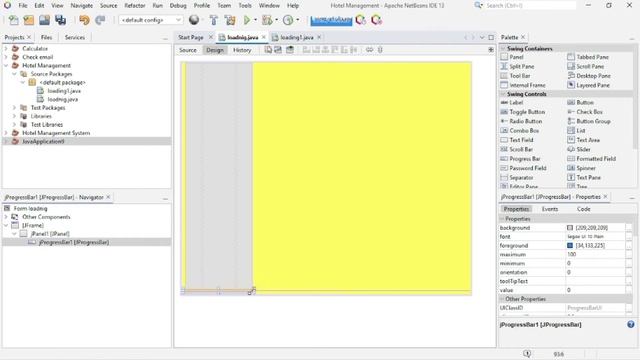Collapse the Swing Controls palette section
Viewport: 640px width, 360px height.
[x=503, y=94]
